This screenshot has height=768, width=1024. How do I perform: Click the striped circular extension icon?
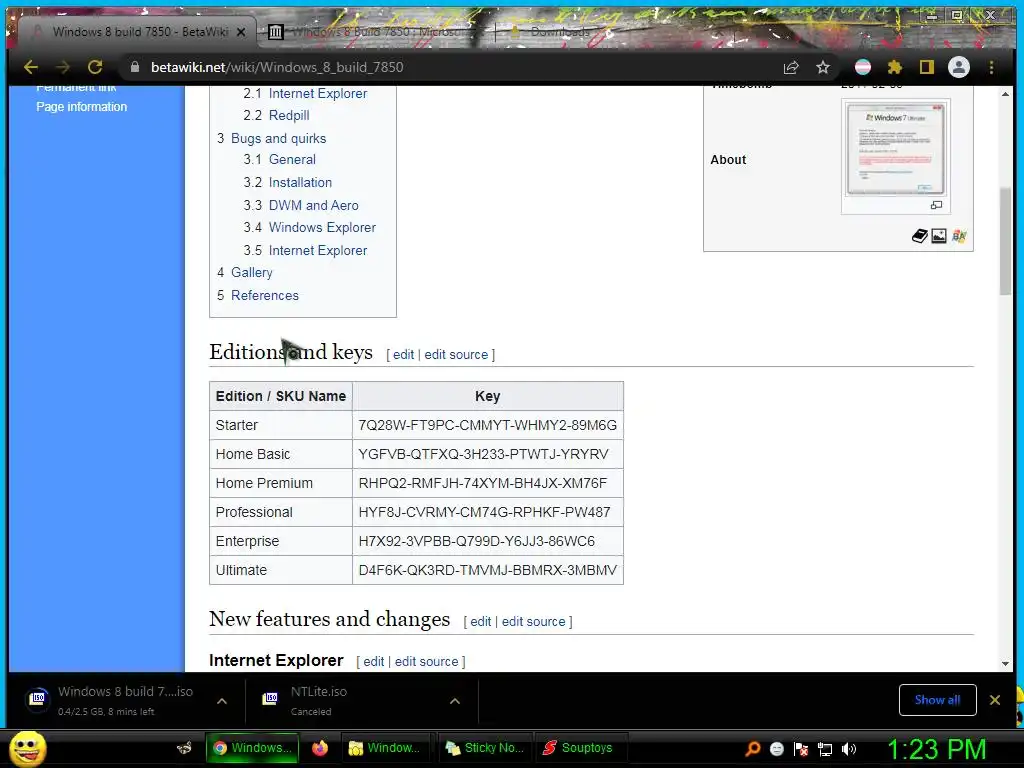click(863, 67)
